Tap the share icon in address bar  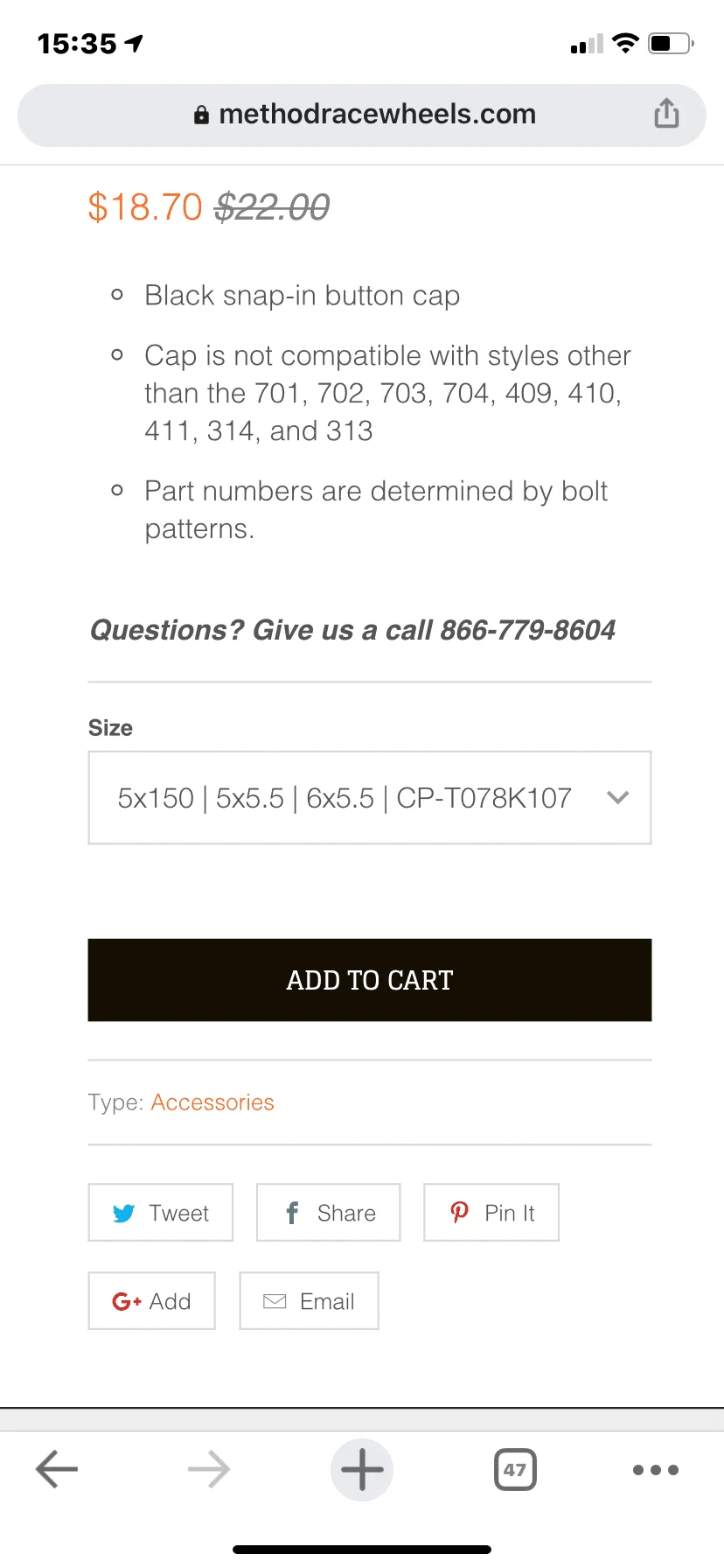click(x=666, y=114)
